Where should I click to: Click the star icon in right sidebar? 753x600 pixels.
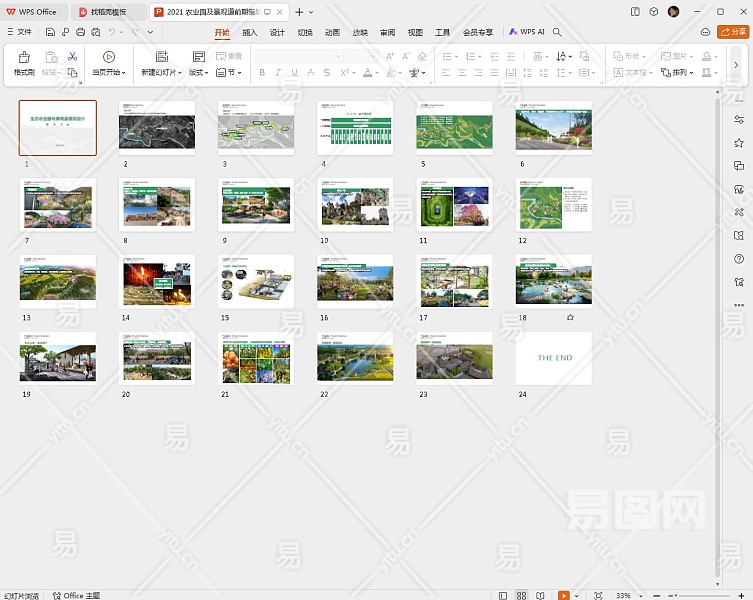click(x=739, y=144)
